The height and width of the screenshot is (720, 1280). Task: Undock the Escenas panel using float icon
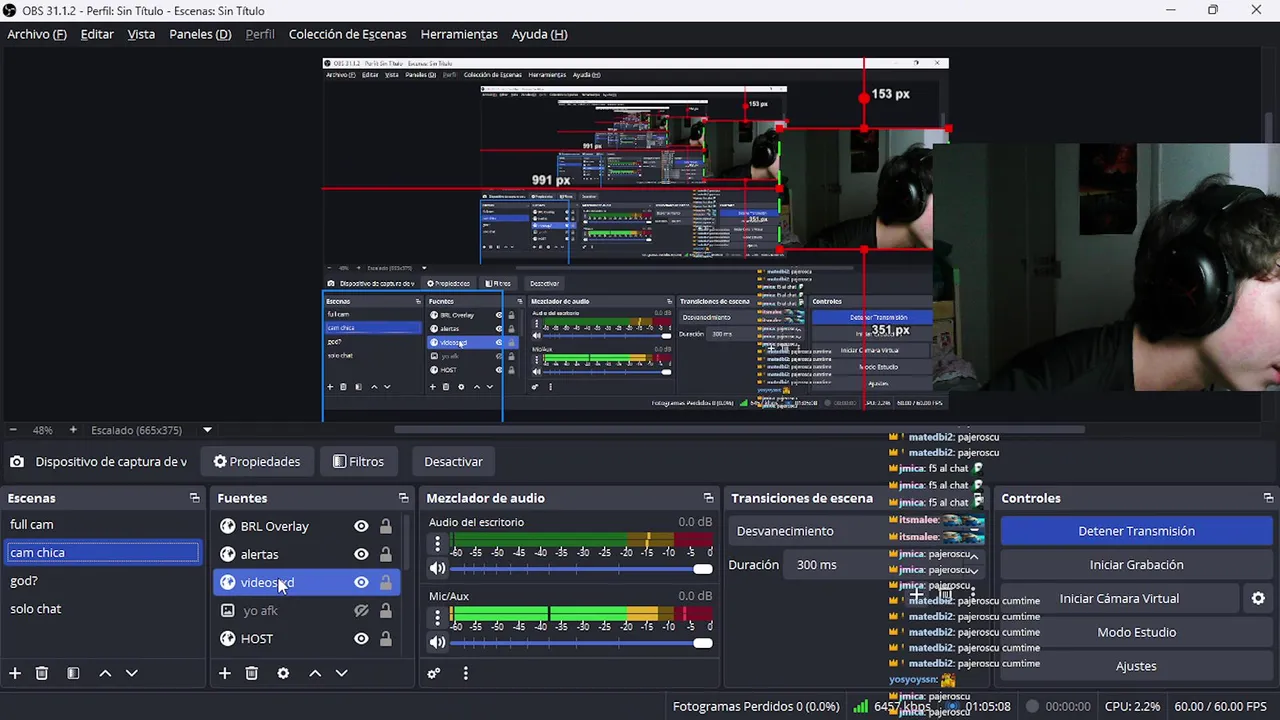point(194,498)
